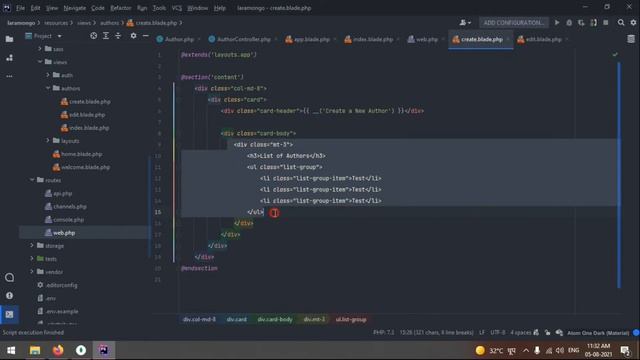Viewport: 640px width, 360px height.
Task: Open the File menu
Action: point(20,8)
